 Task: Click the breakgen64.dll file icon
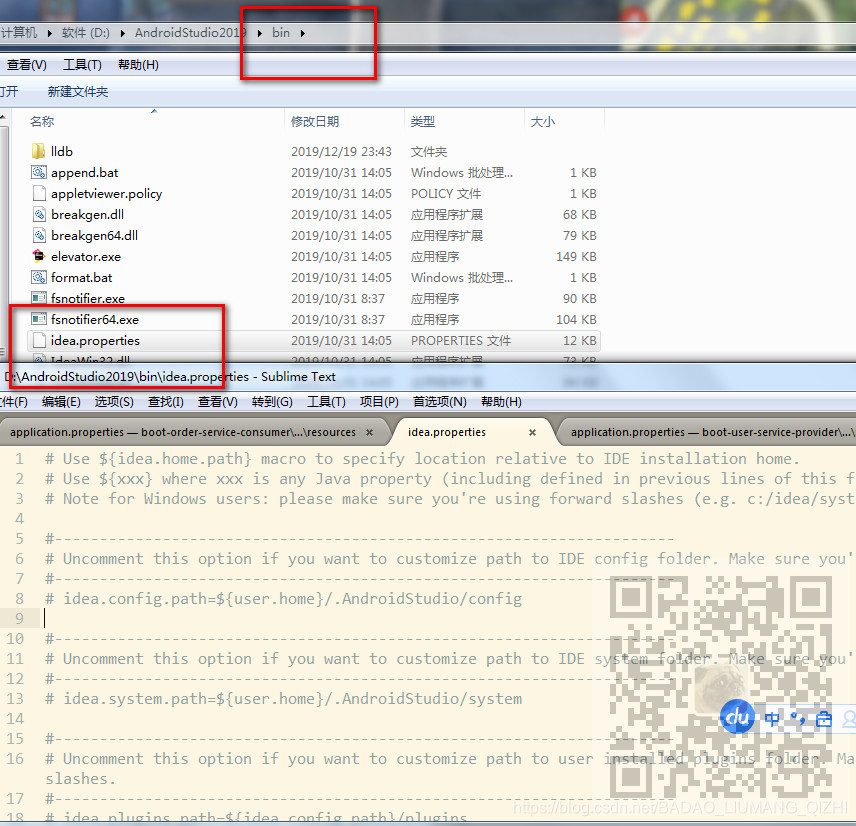(x=38, y=235)
